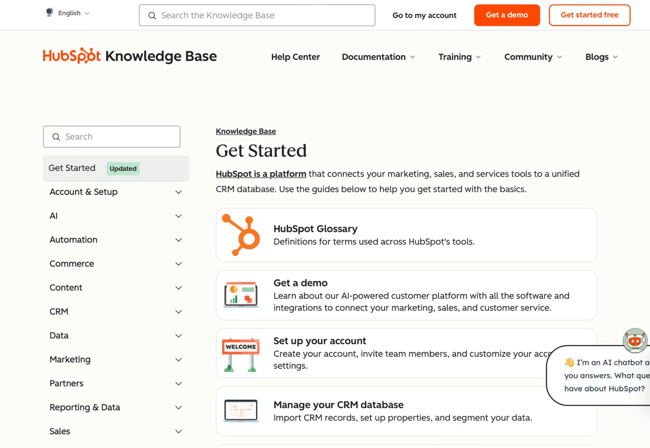The width and height of the screenshot is (650, 448).
Task: Expand the Automation section
Action: click(x=116, y=240)
